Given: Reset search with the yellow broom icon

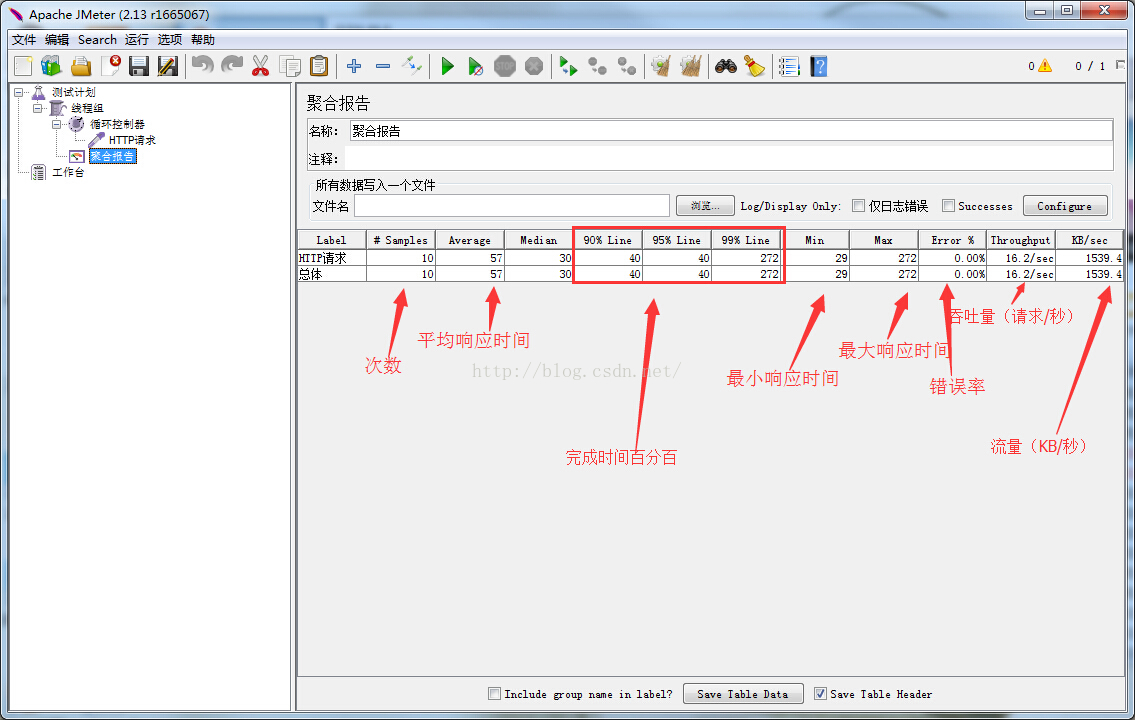Looking at the screenshot, I should (754, 67).
